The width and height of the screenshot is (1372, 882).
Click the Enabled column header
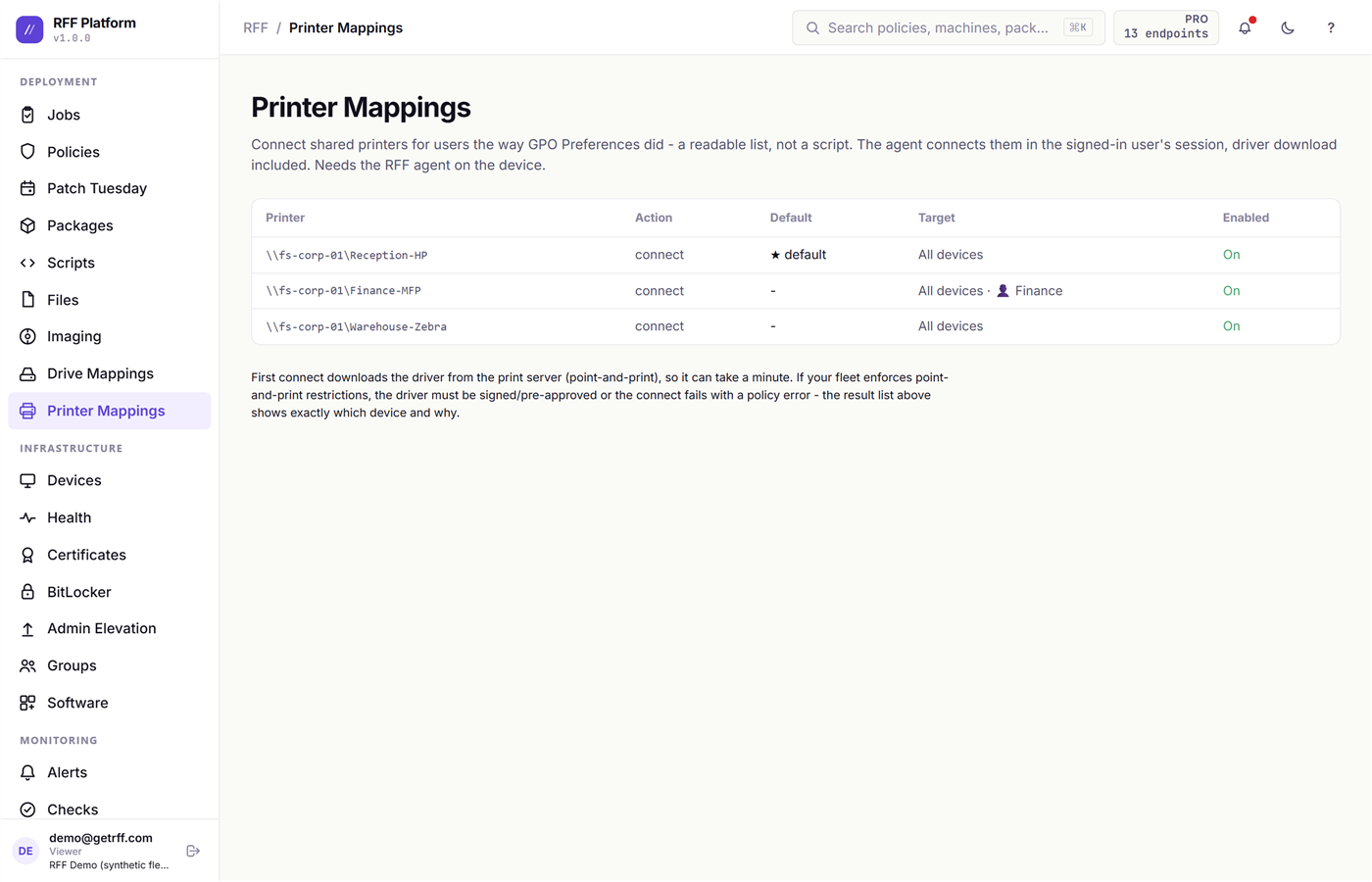tap(1246, 218)
